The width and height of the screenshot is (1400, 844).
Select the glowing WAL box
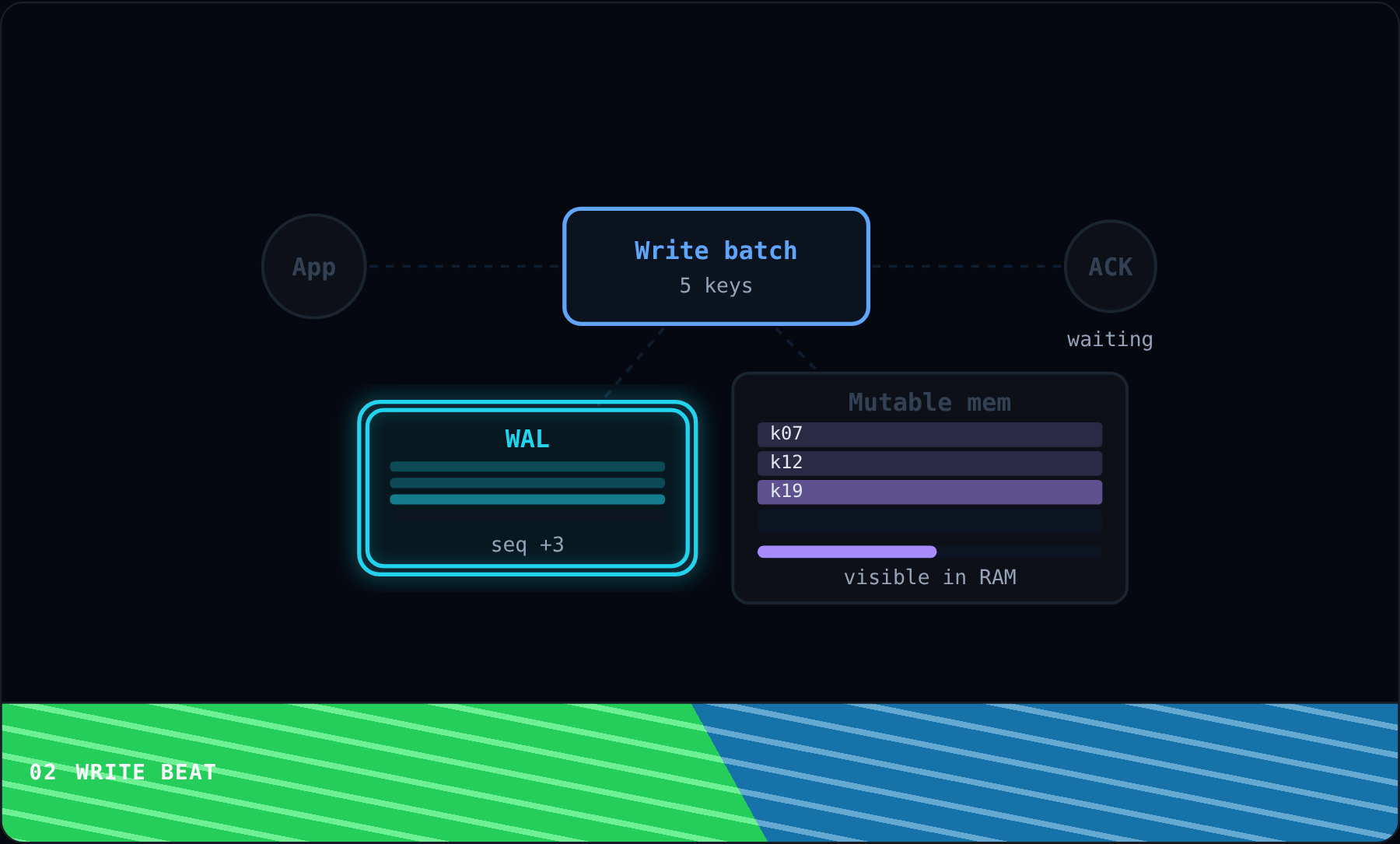tap(527, 488)
